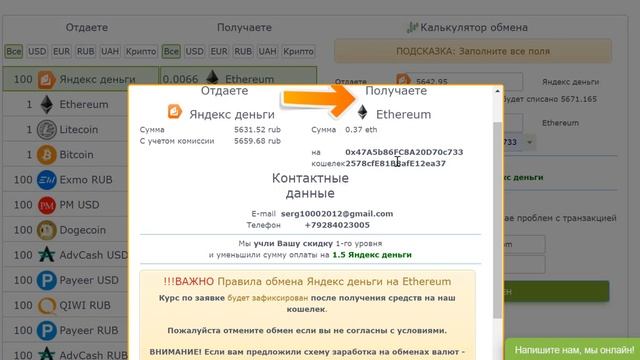This screenshot has height=360, width=640.
Task: Choose the Litecoin coin icon
Action: pyautogui.click(x=47, y=130)
